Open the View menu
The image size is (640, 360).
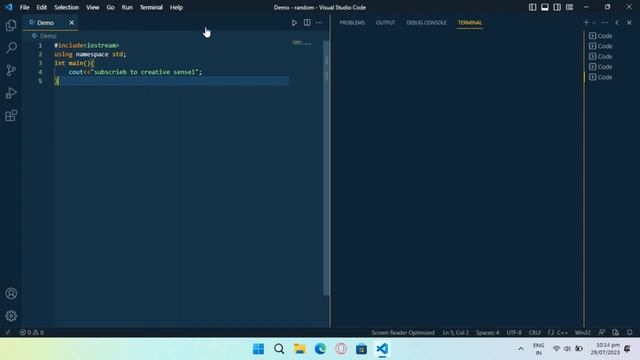click(x=93, y=7)
